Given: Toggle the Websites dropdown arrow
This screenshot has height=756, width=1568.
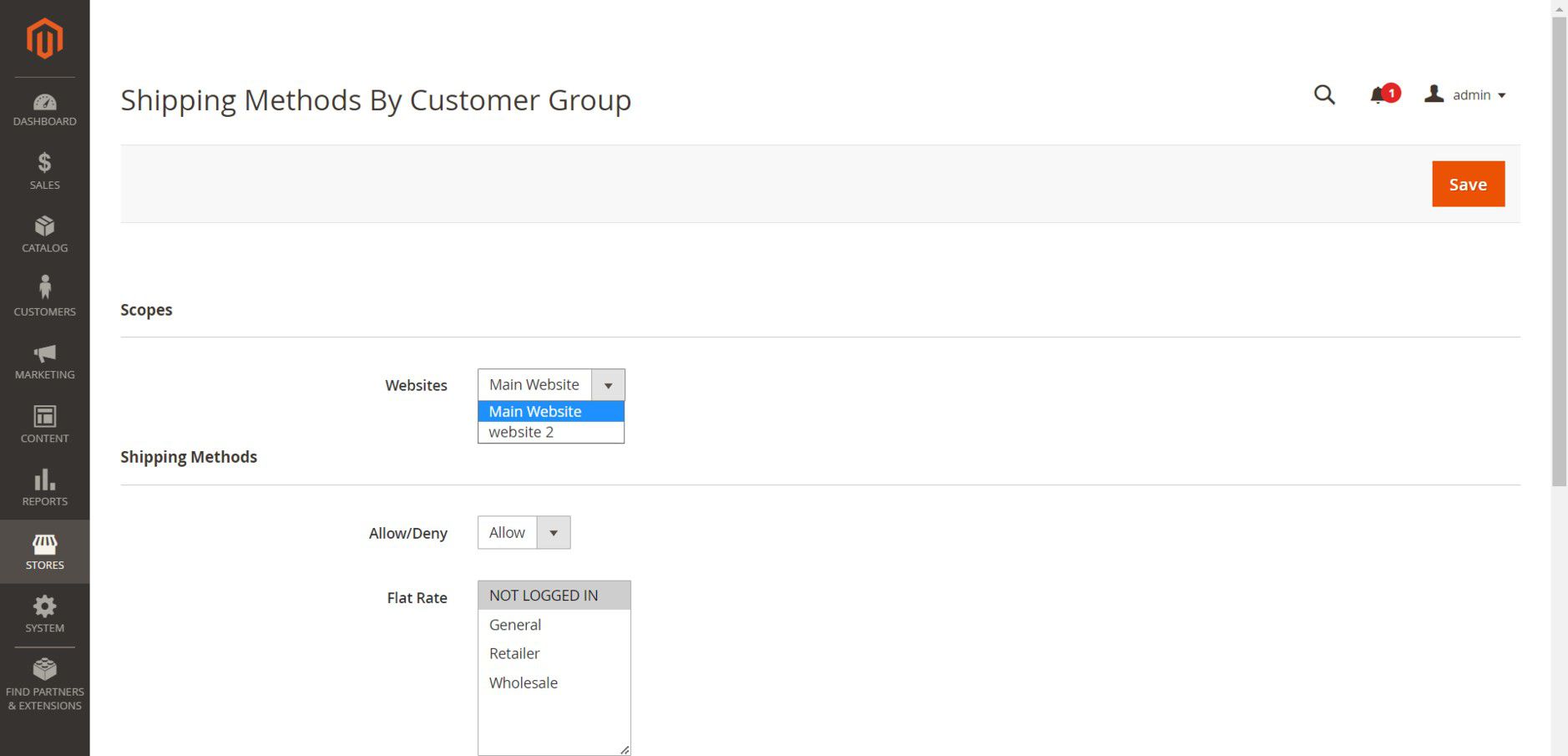Looking at the screenshot, I should [x=608, y=385].
